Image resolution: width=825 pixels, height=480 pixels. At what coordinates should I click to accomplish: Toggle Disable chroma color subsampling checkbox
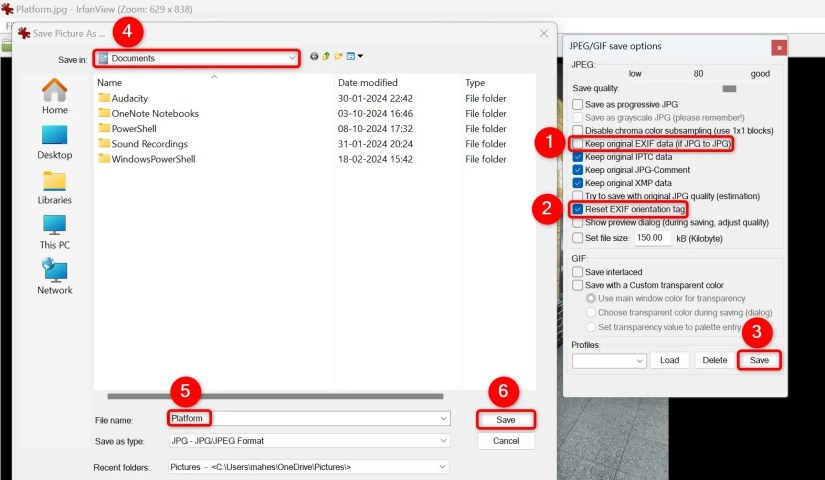[x=578, y=131]
